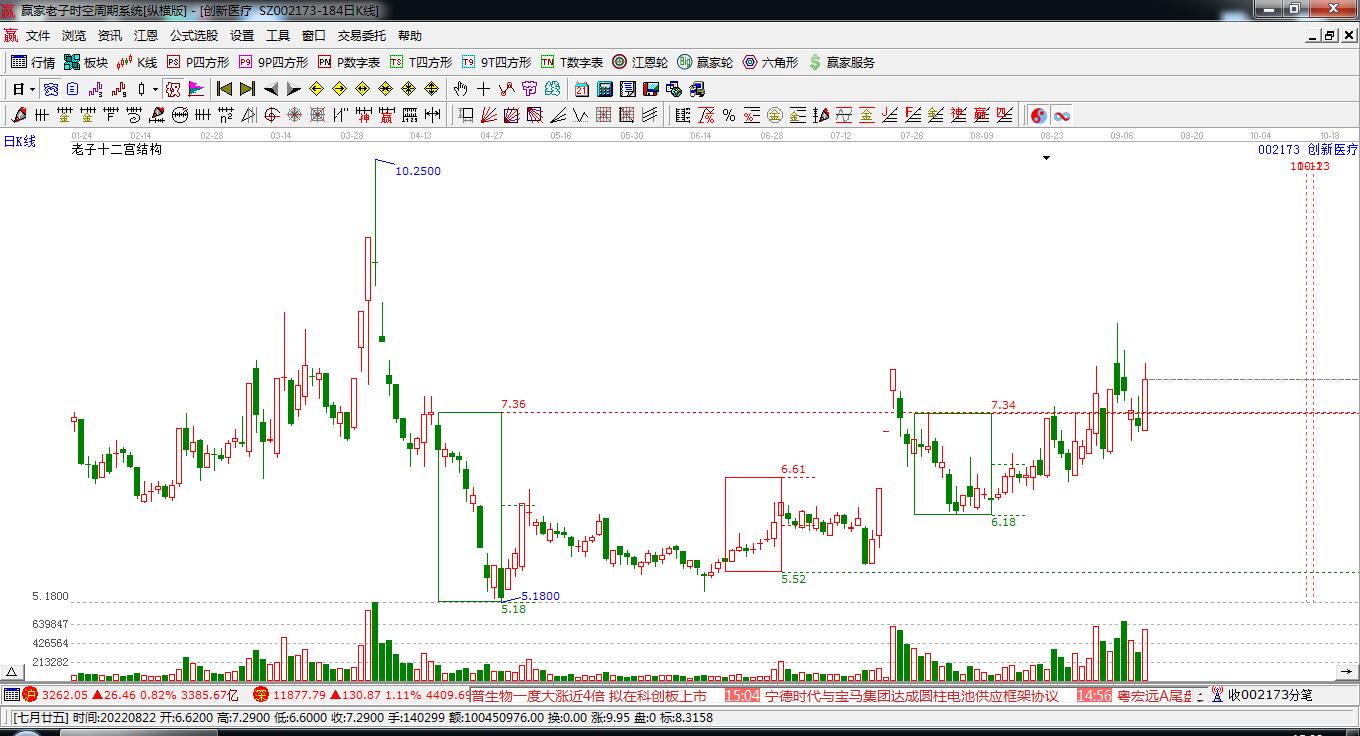Open the 9P四方形 tool

(x=273, y=62)
